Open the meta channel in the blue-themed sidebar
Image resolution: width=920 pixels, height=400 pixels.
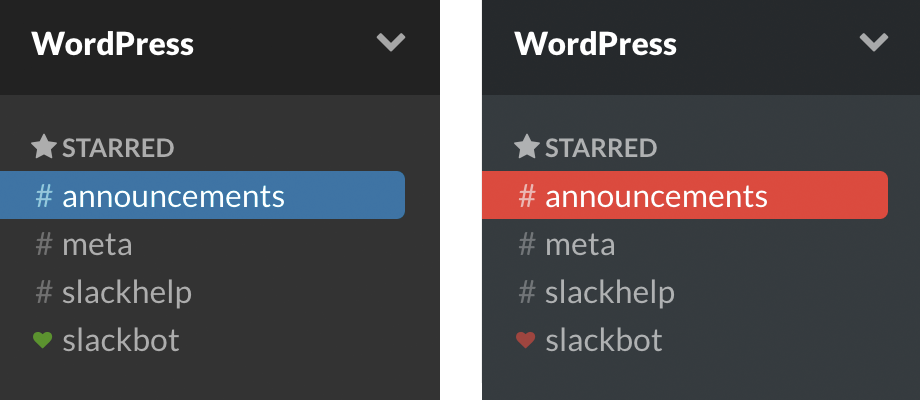(97, 244)
